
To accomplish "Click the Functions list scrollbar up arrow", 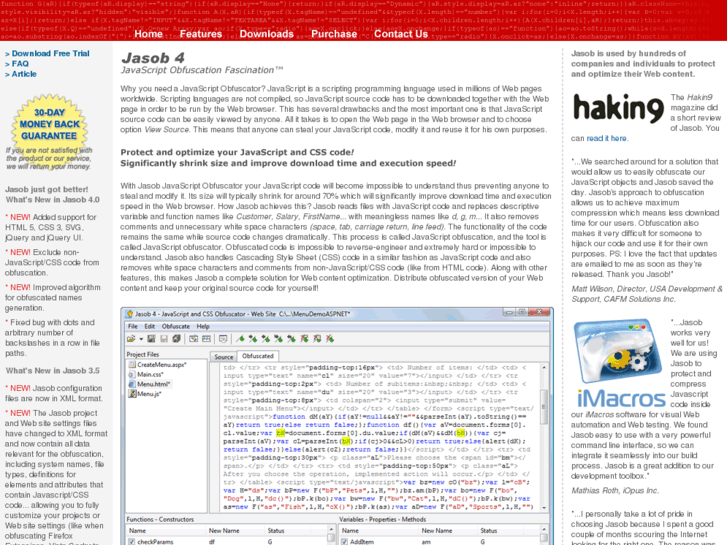I will pos(331,529).
